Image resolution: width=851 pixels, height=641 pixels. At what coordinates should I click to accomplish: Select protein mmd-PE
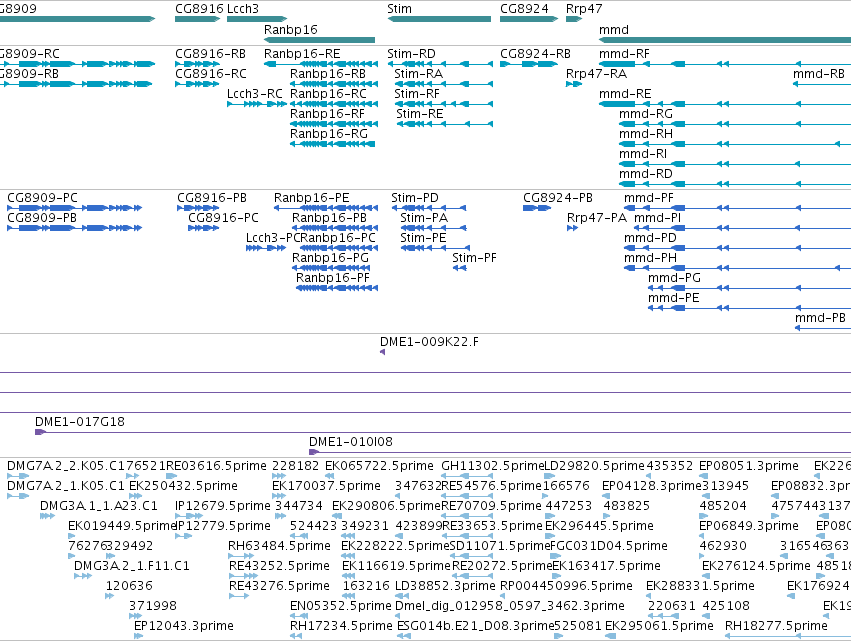750,308
